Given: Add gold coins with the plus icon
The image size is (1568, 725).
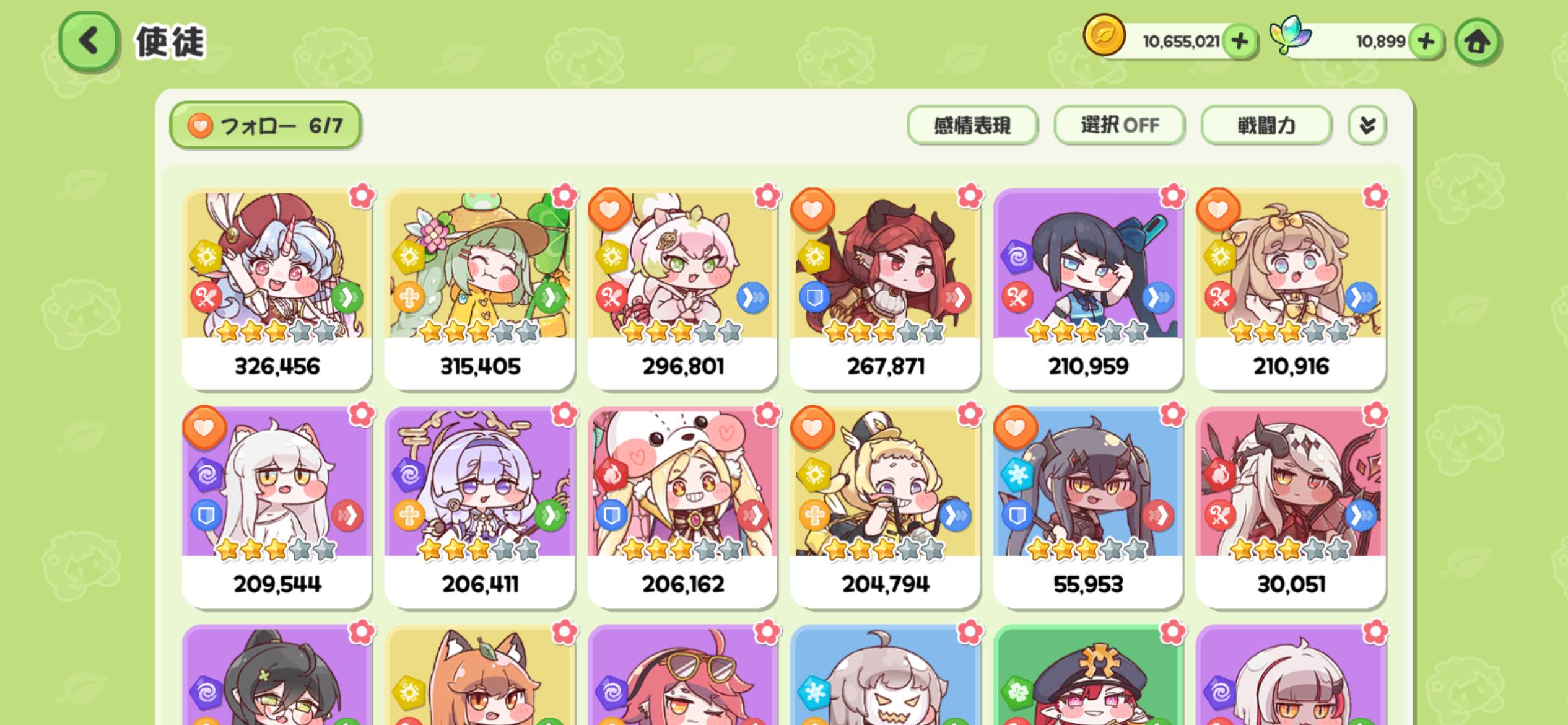Looking at the screenshot, I should point(1239,42).
